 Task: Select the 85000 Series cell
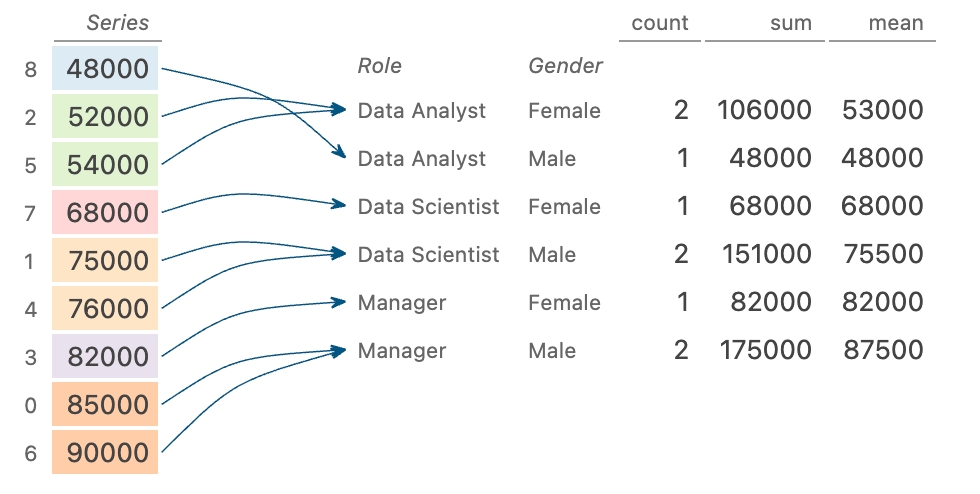(x=108, y=405)
